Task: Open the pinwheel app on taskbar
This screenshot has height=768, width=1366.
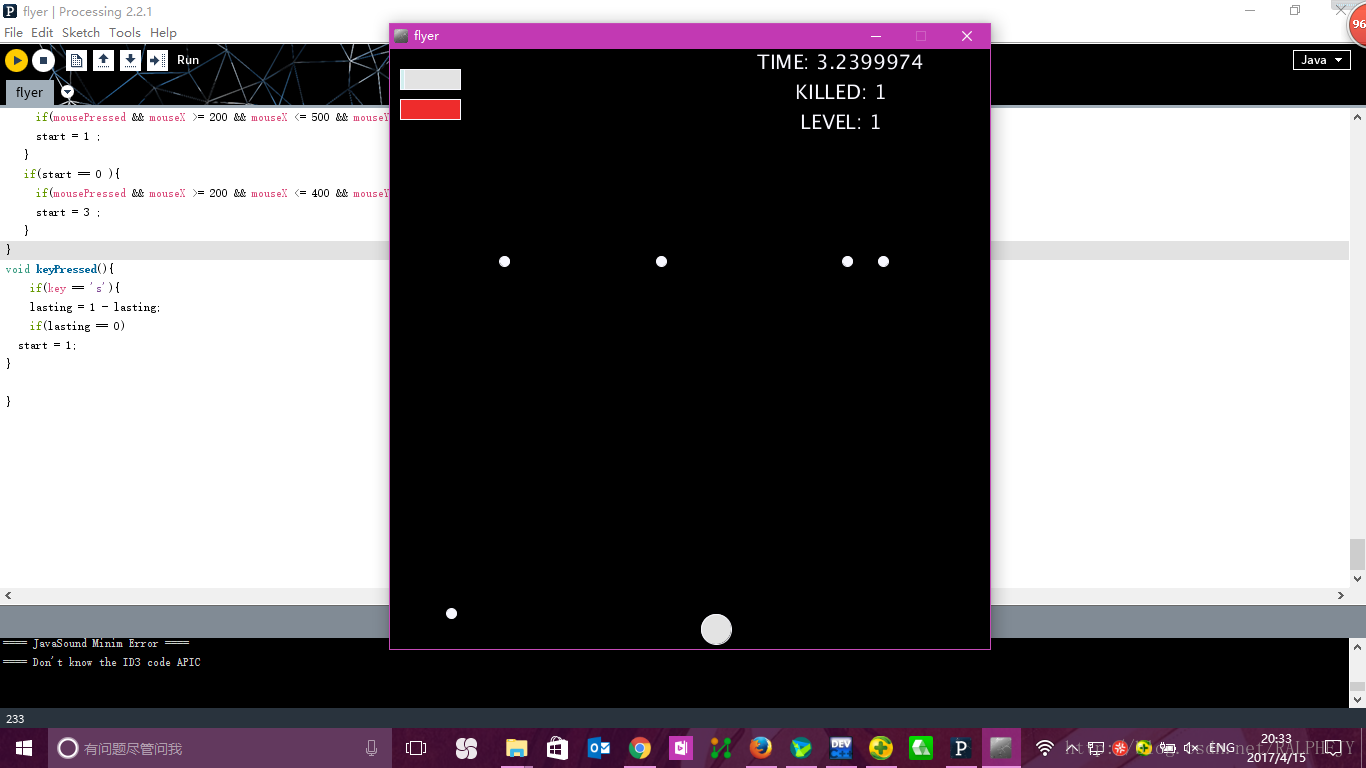Action: pyautogui.click(x=466, y=748)
